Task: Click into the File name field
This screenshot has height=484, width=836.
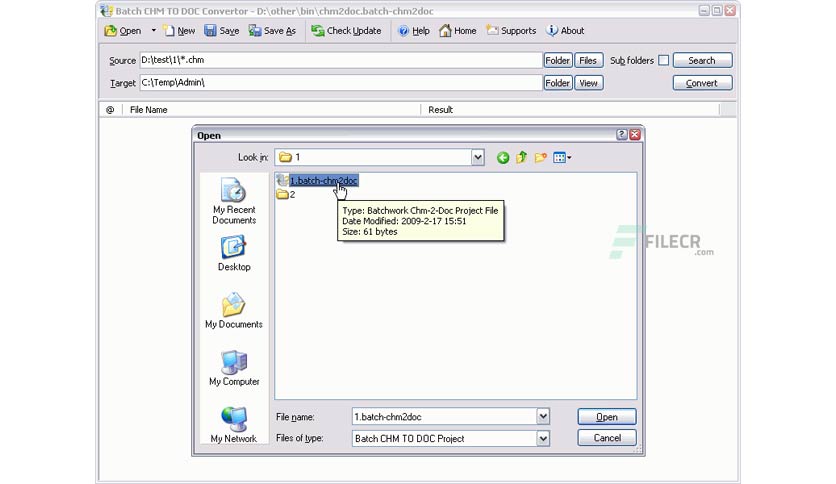Action: [444, 417]
